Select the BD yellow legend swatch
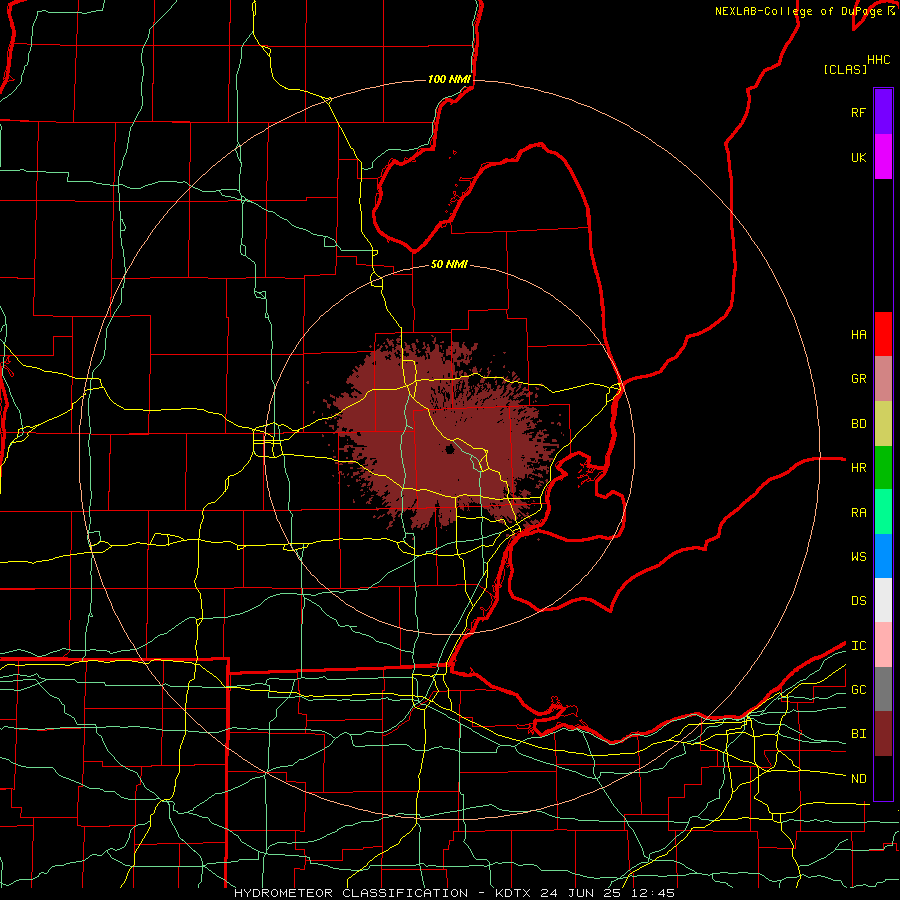The image size is (900, 900). click(x=883, y=424)
